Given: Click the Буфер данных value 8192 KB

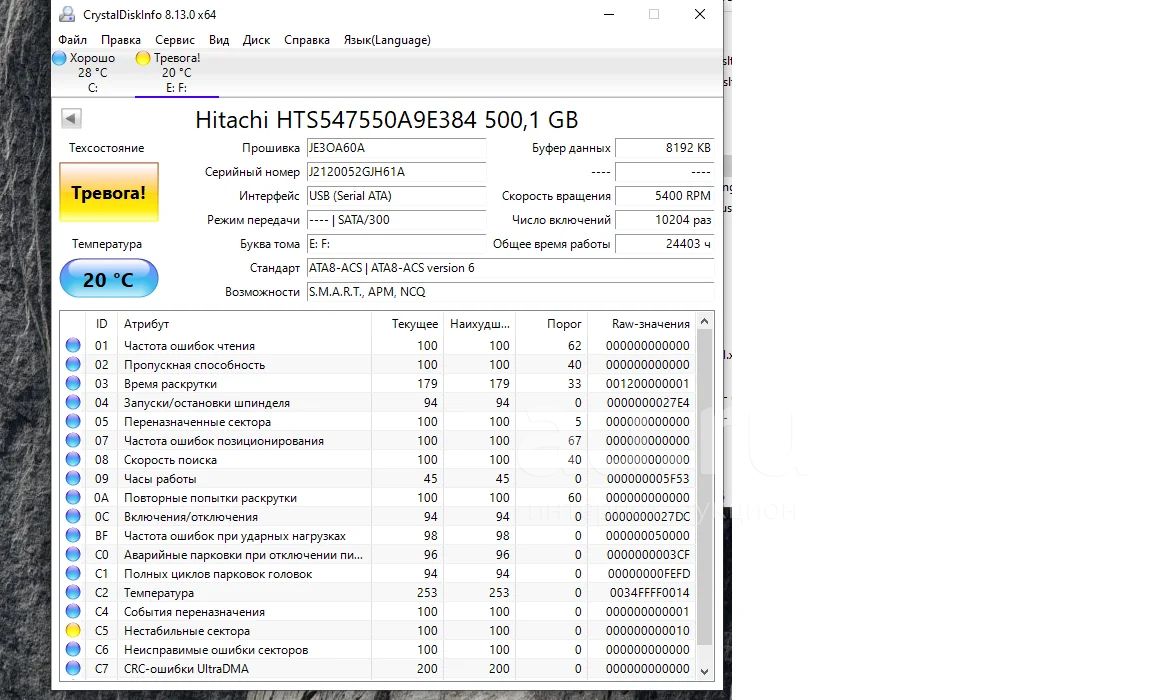Looking at the screenshot, I should (x=664, y=148).
